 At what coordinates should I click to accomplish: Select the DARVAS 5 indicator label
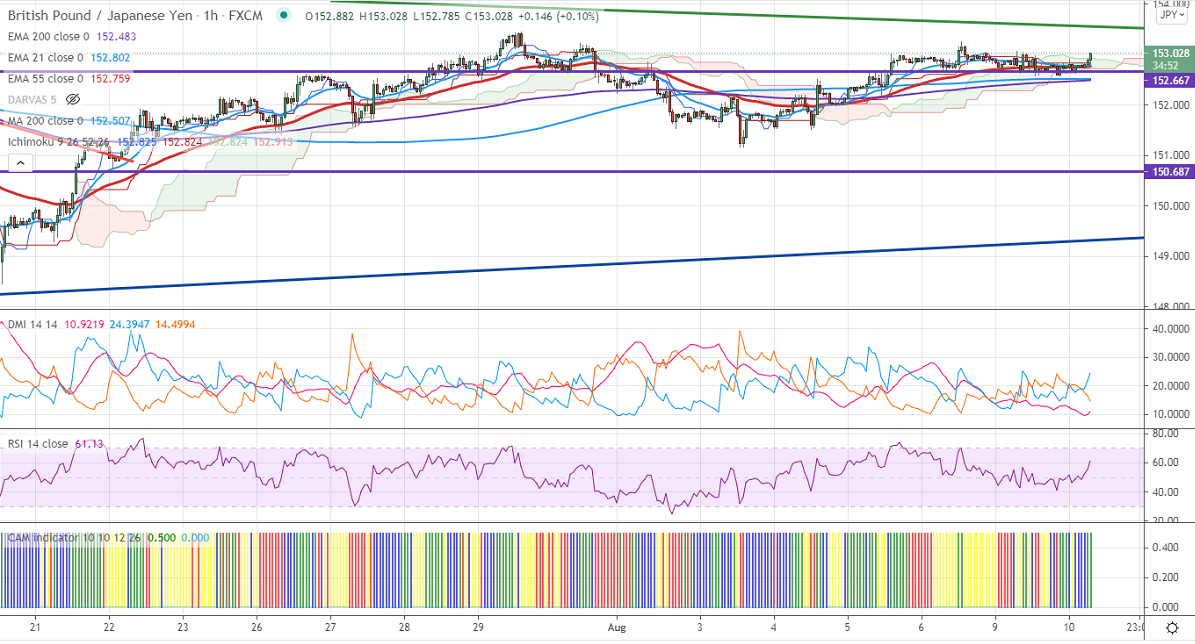coord(30,100)
